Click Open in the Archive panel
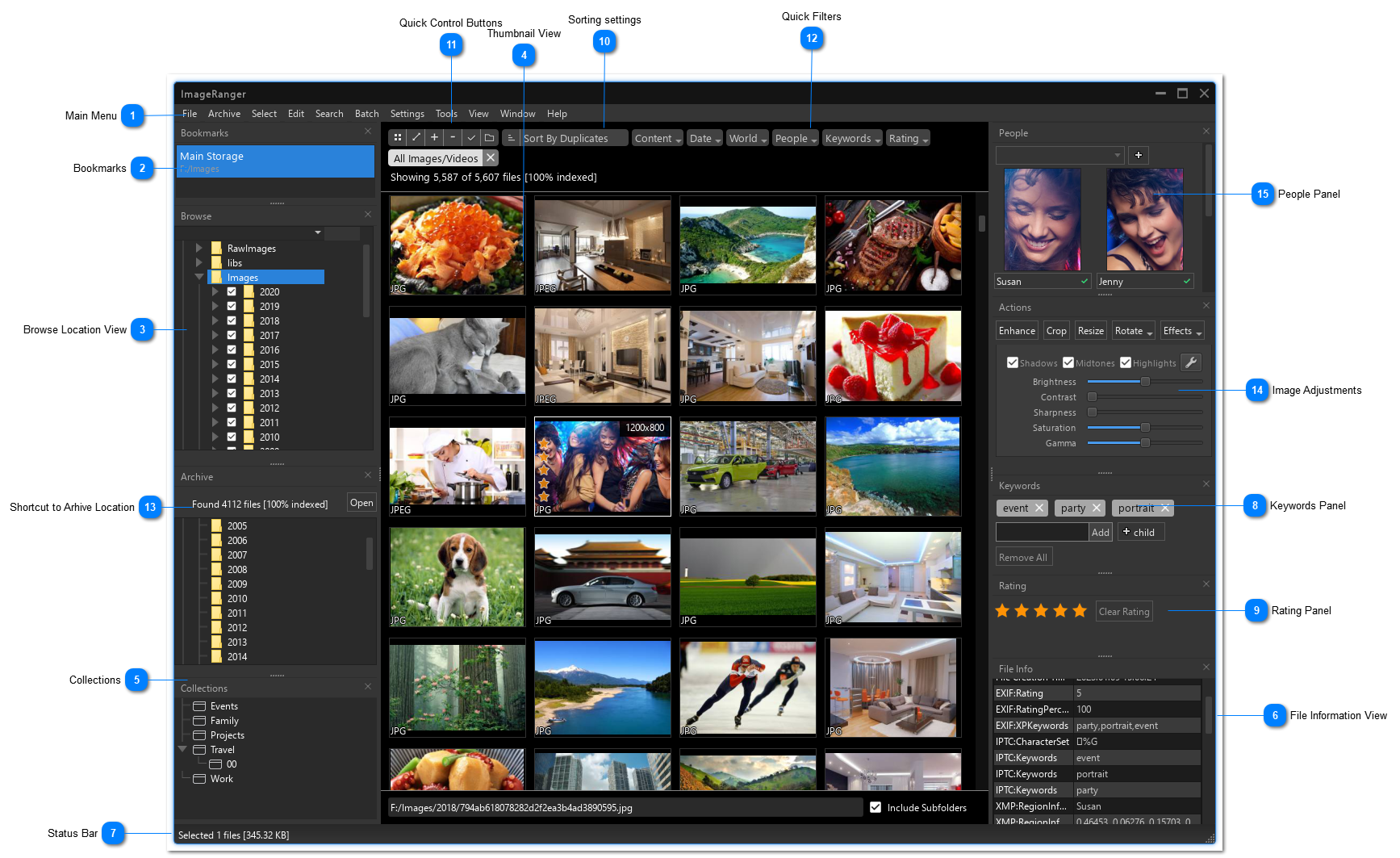The height and width of the screenshot is (858, 1400). click(361, 502)
